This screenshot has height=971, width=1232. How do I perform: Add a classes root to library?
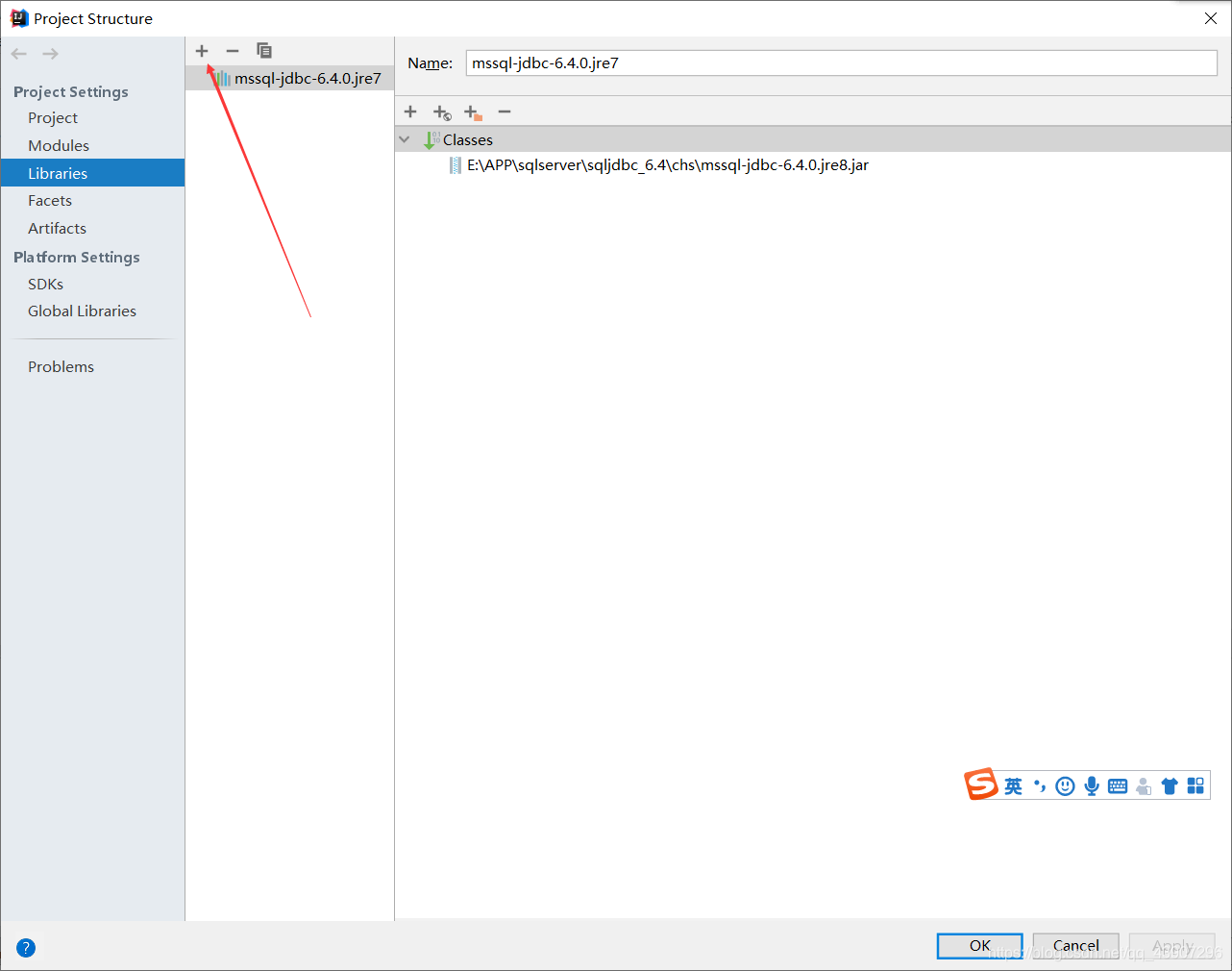pyautogui.click(x=410, y=112)
